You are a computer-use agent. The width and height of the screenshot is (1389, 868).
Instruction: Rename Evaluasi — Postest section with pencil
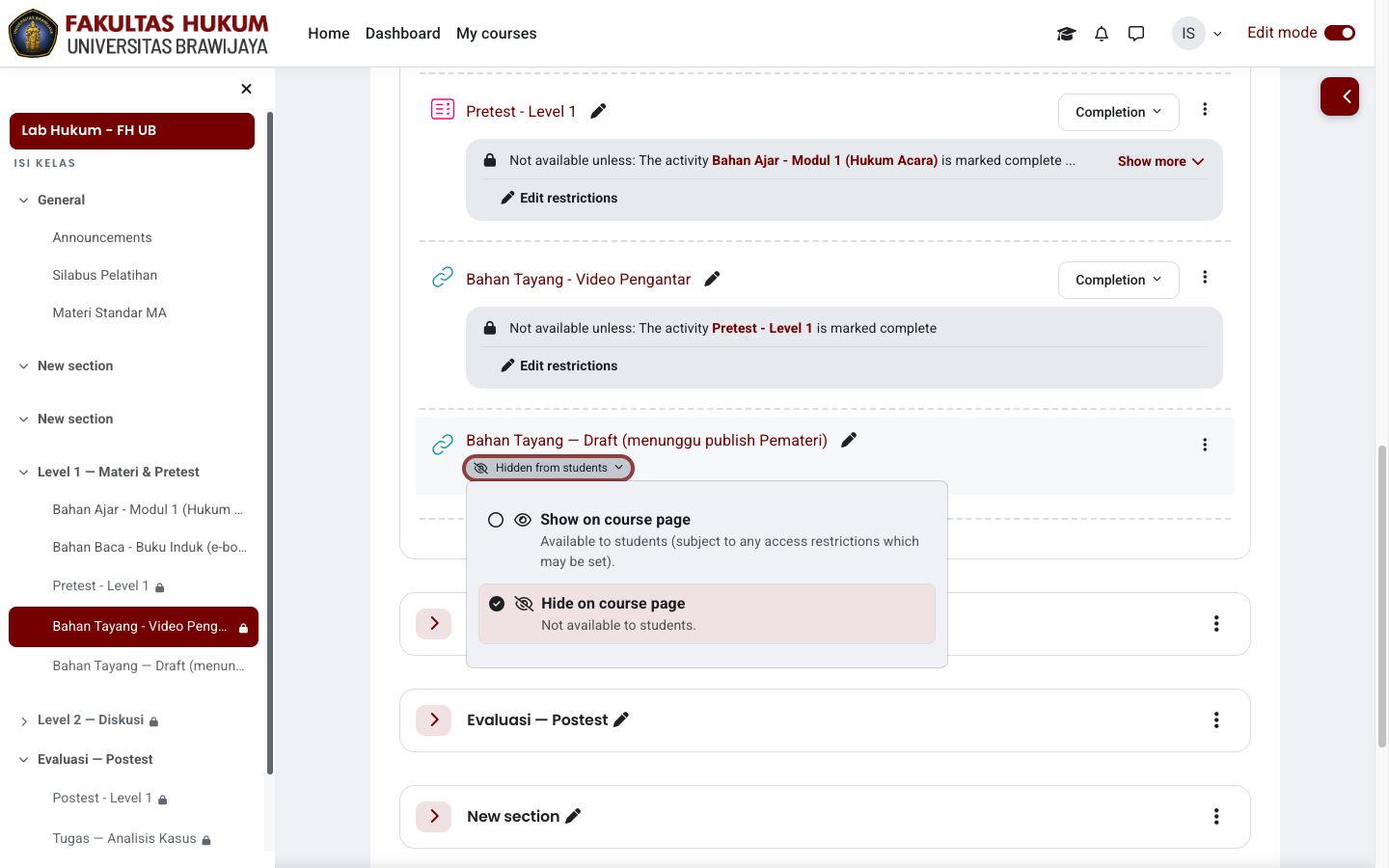tap(621, 719)
